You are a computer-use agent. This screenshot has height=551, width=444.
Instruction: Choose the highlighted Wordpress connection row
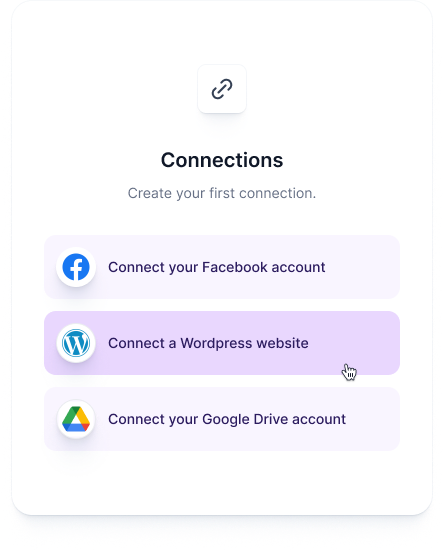(222, 343)
